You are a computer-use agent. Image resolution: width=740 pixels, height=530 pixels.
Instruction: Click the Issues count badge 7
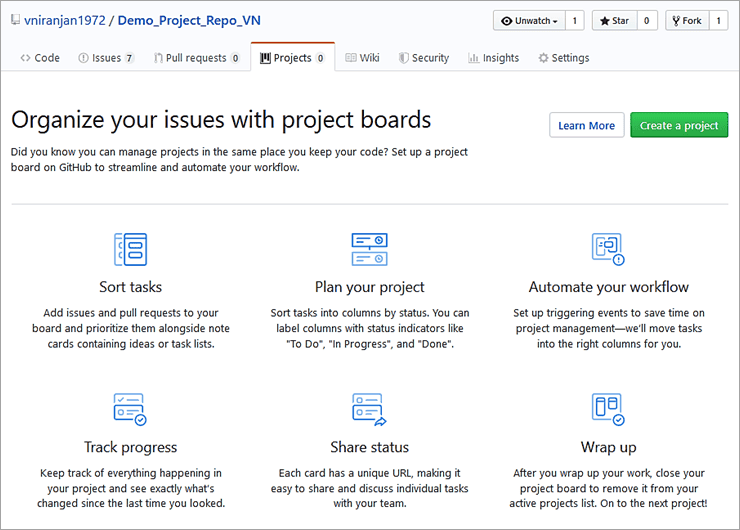(x=129, y=58)
